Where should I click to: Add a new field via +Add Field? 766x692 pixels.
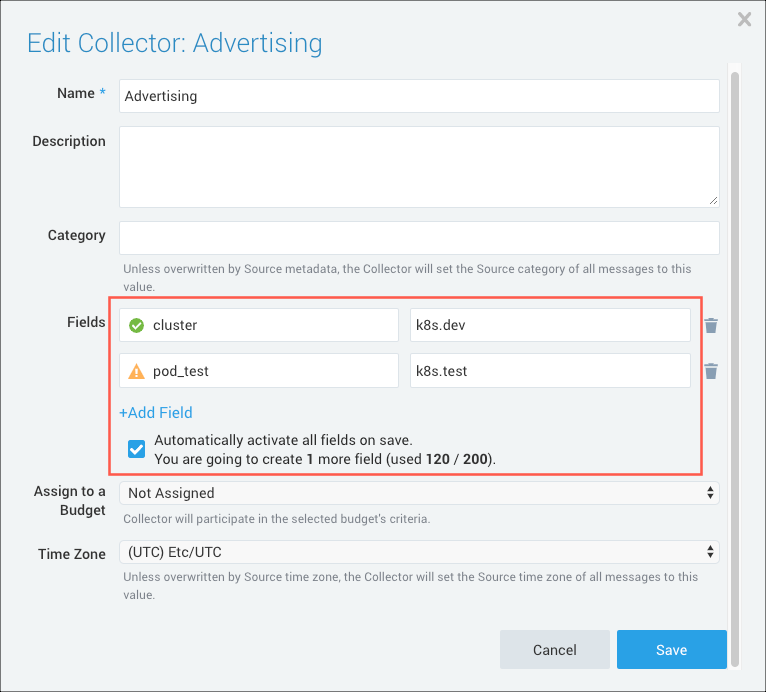pyautogui.click(x=156, y=412)
